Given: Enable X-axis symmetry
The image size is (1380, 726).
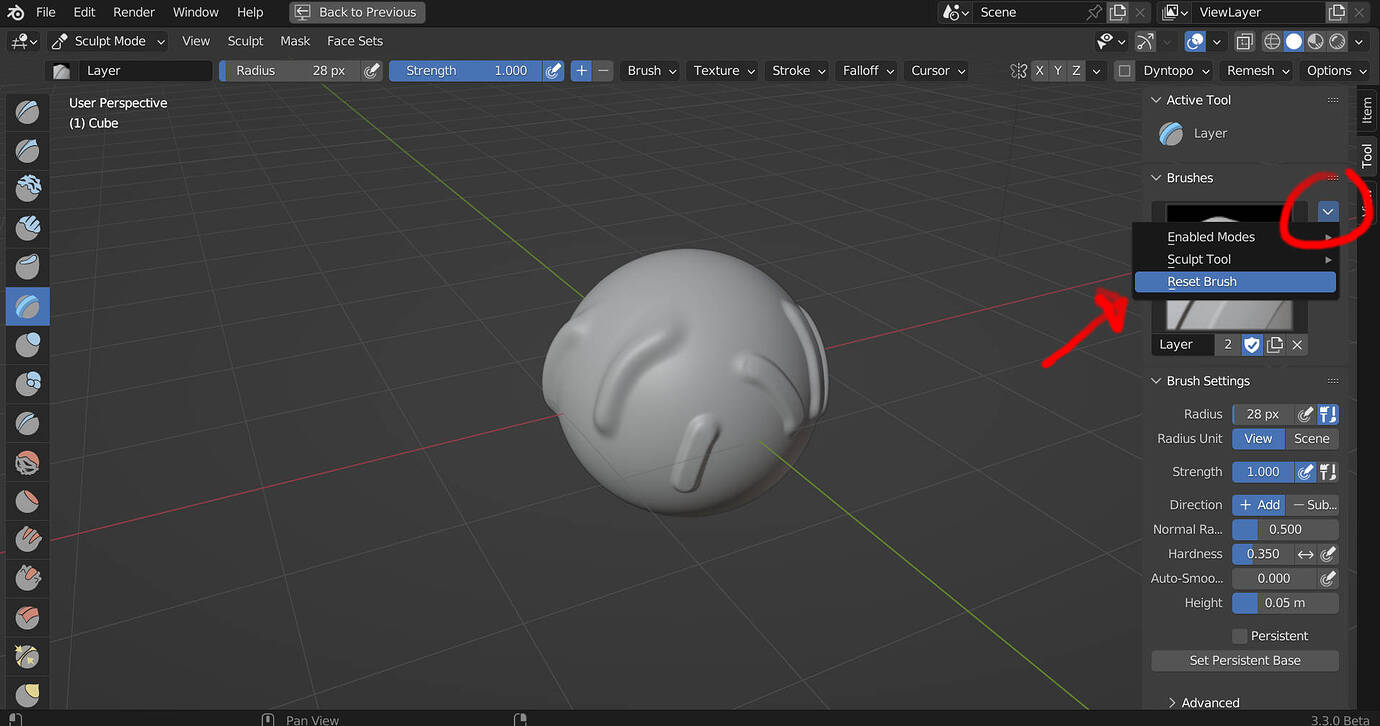Looking at the screenshot, I should pyautogui.click(x=1039, y=70).
